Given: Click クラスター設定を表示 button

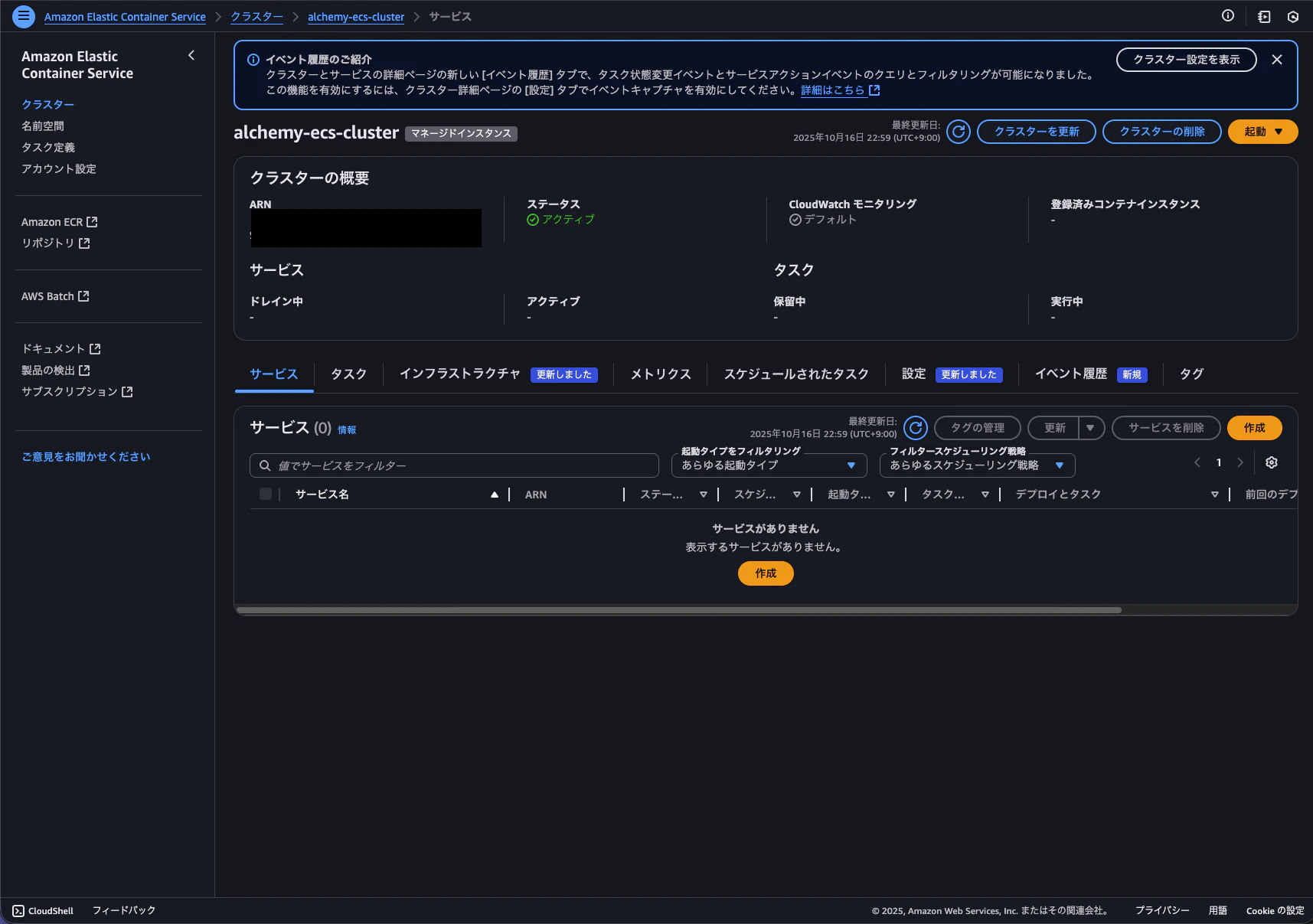Looking at the screenshot, I should coord(1186,60).
